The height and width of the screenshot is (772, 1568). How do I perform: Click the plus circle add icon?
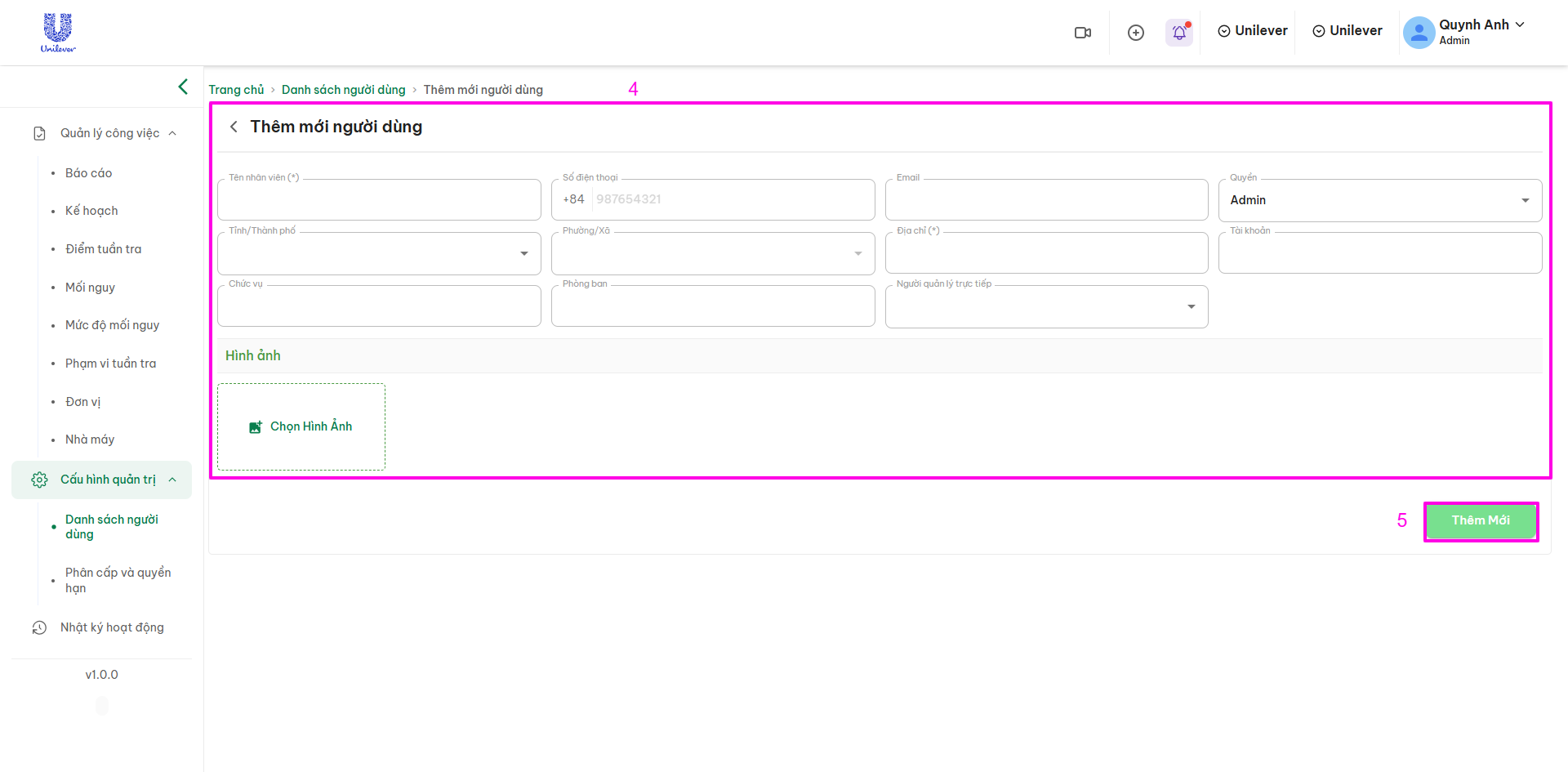tap(1135, 33)
